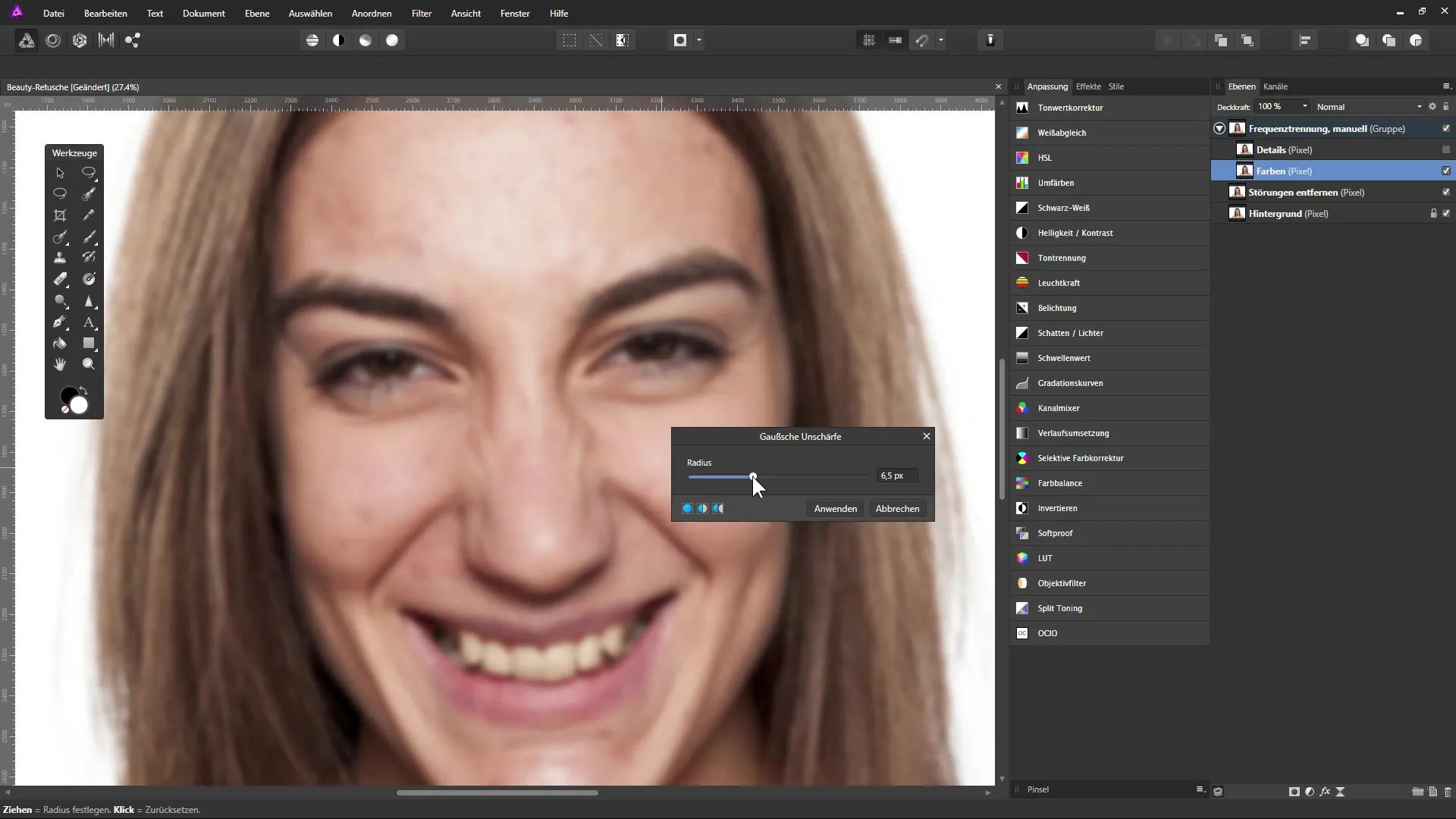Open the alignment options icon

(1305, 41)
